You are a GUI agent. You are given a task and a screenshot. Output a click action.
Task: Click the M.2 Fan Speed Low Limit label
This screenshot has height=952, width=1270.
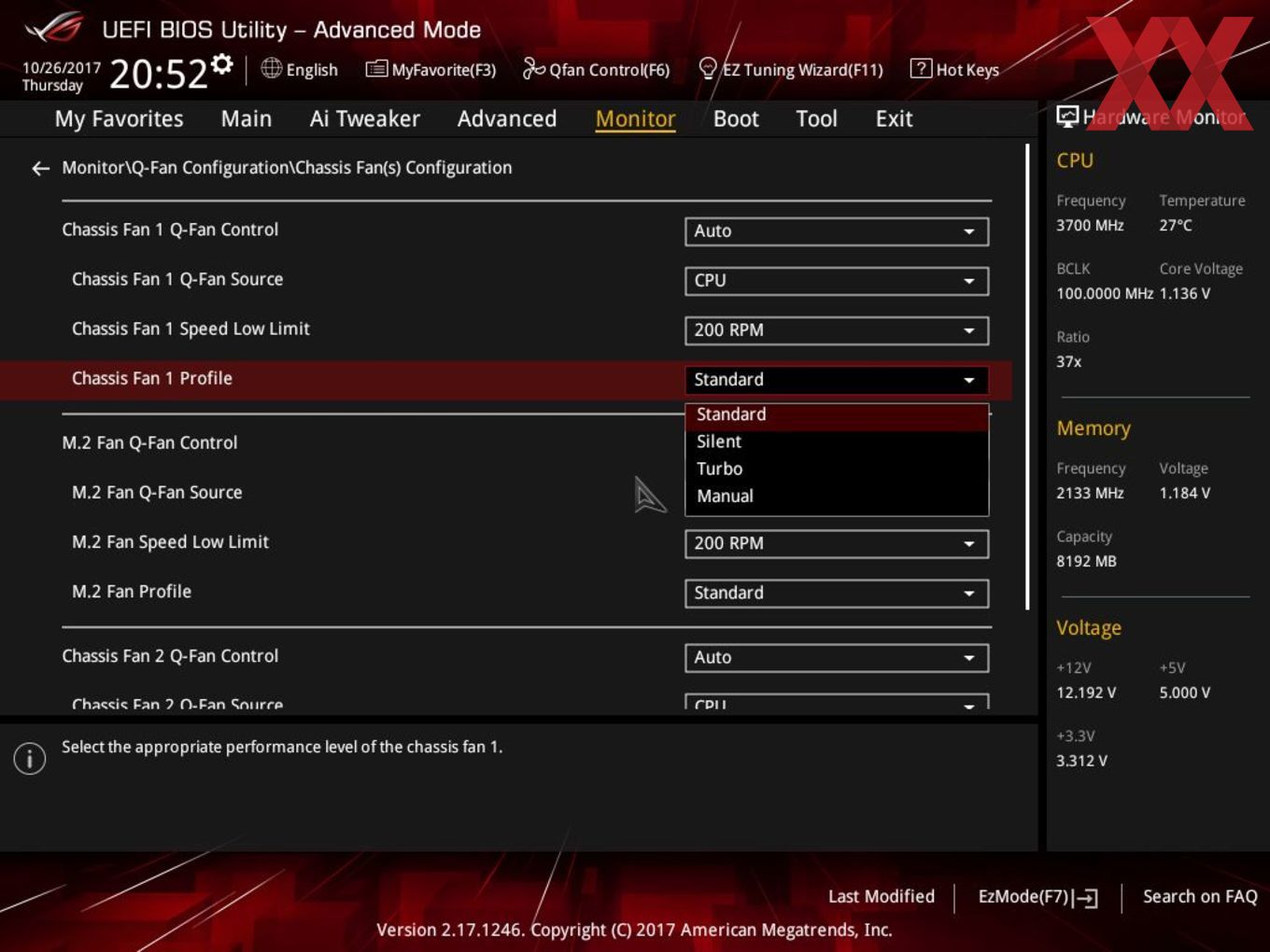pos(170,542)
